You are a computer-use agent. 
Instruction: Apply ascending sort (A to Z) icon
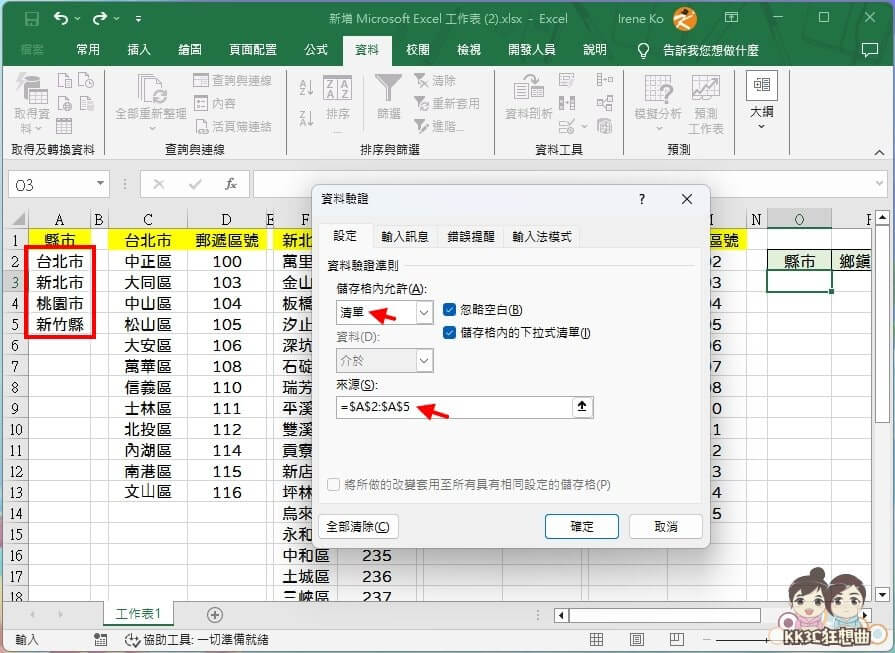coord(306,86)
